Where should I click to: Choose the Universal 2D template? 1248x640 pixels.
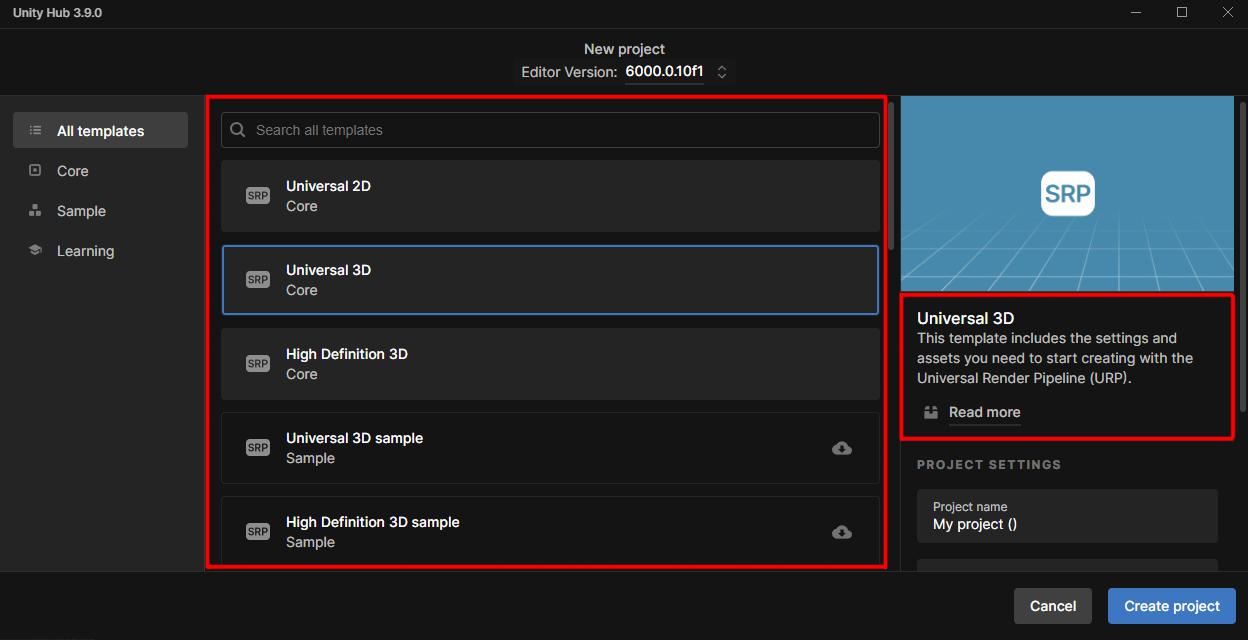point(550,196)
